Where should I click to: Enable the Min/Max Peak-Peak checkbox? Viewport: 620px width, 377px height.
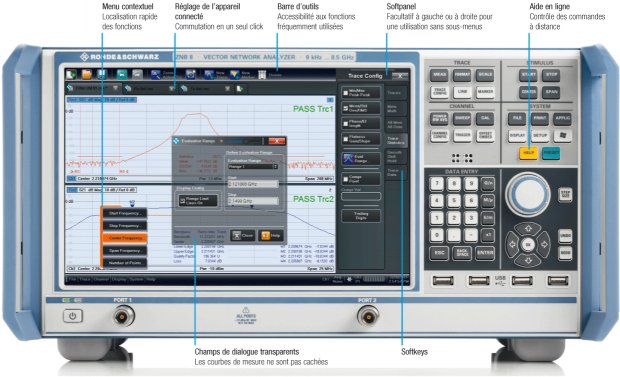point(346,93)
